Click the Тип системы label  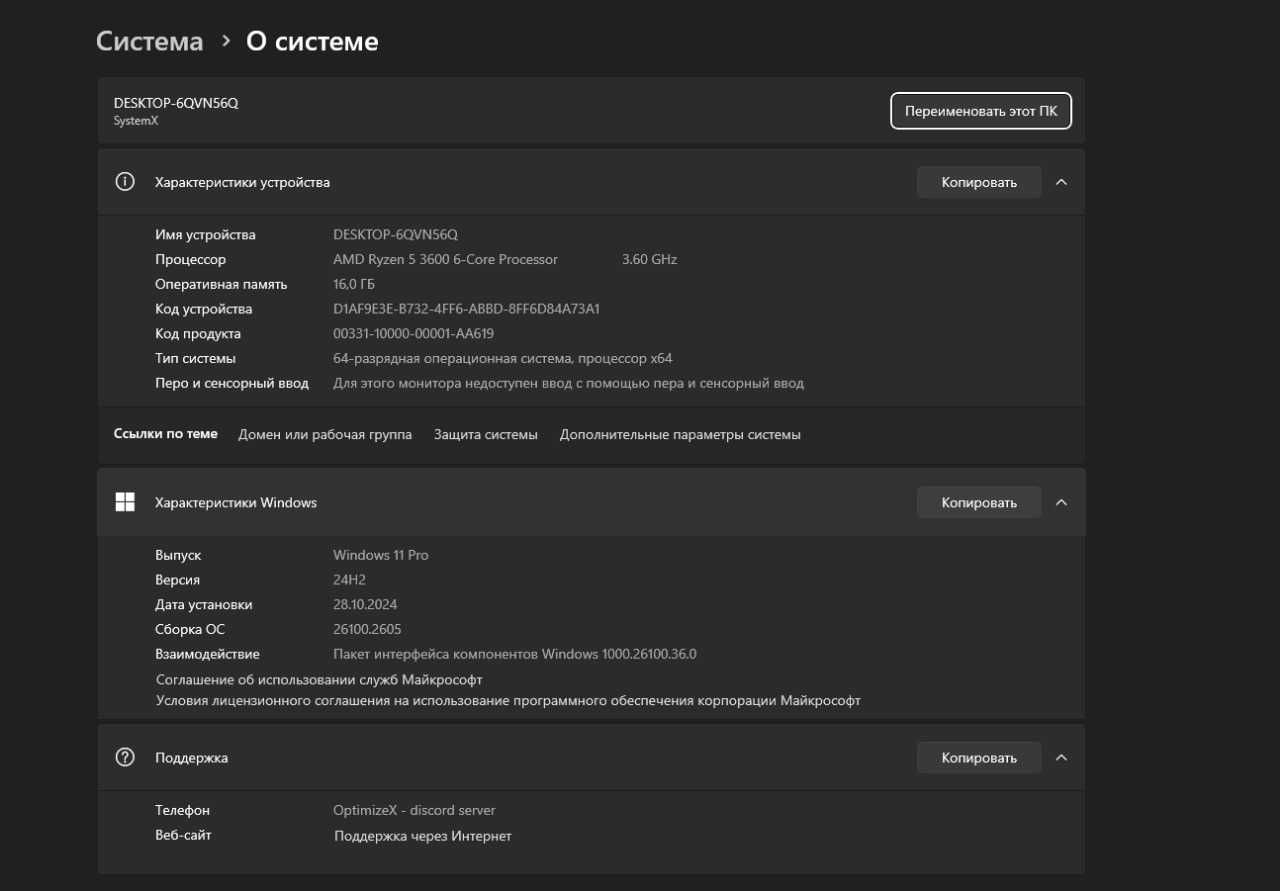[x=195, y=358]
